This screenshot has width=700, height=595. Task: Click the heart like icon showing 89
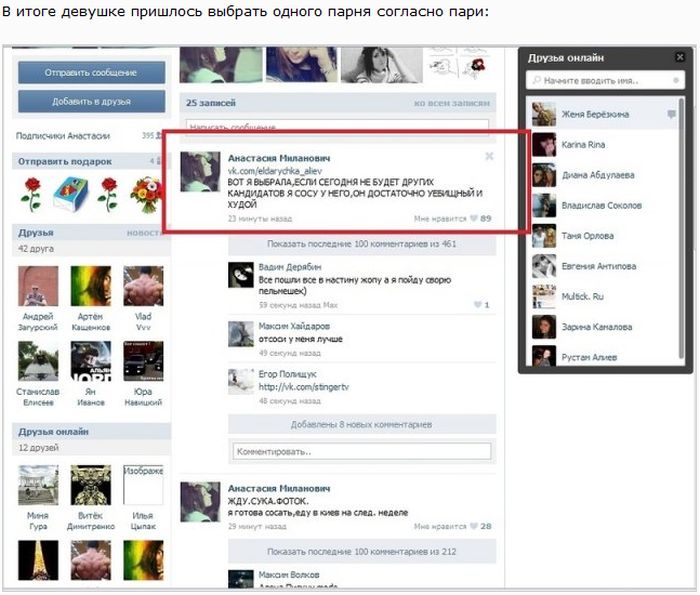point(474,218)
